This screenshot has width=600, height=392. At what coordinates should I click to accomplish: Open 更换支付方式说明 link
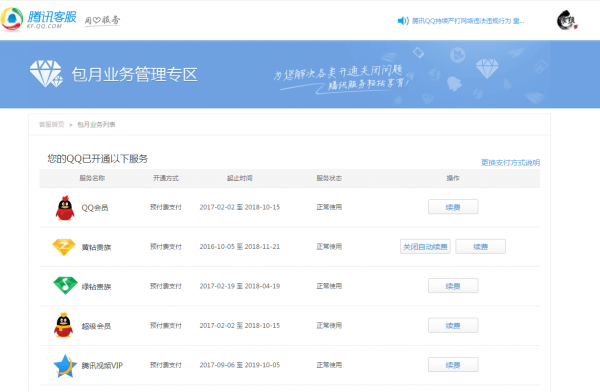click(510, 162)
